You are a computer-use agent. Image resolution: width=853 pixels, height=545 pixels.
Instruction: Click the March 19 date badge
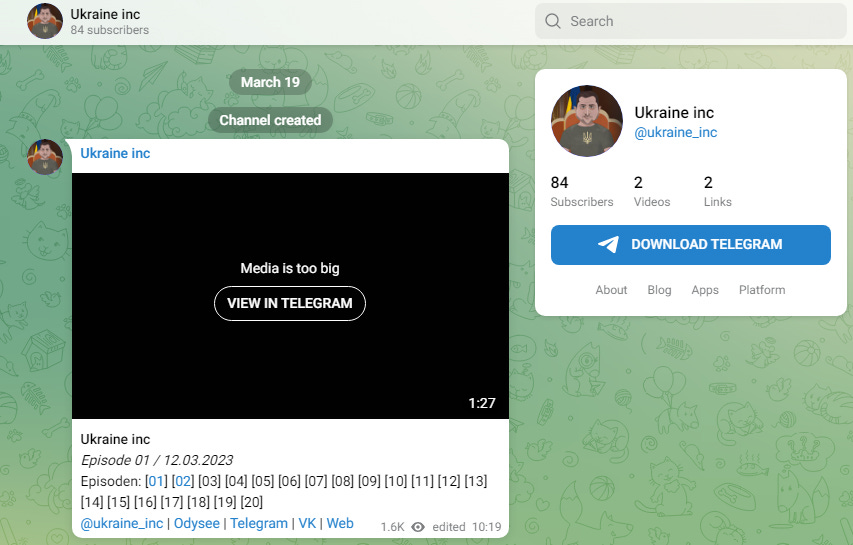pyautogui.click(x=270, y=82)
